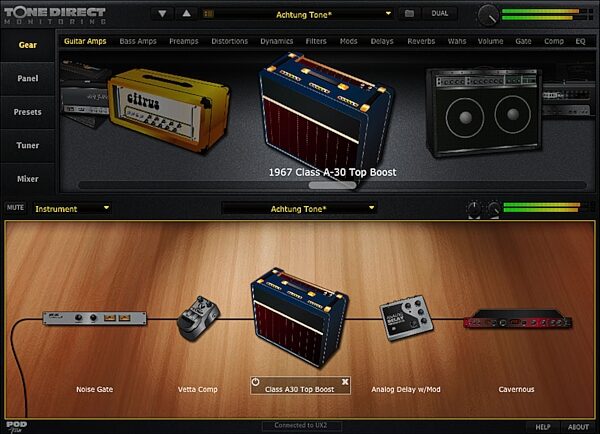Toggle power for Class A30 Top Boost
Screen dimensions: 600x434
click(255, 382)
